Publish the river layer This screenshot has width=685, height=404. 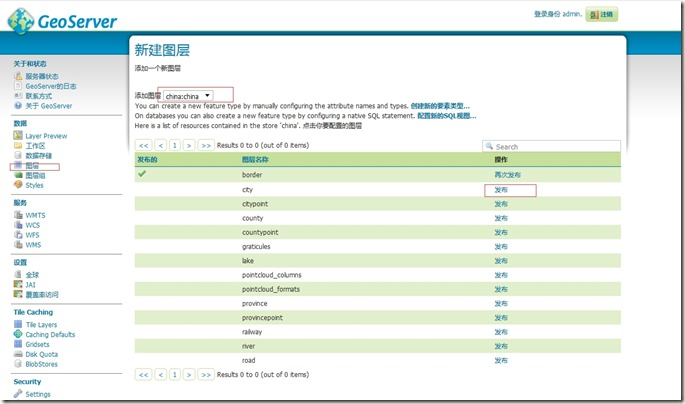coord(501,346)
